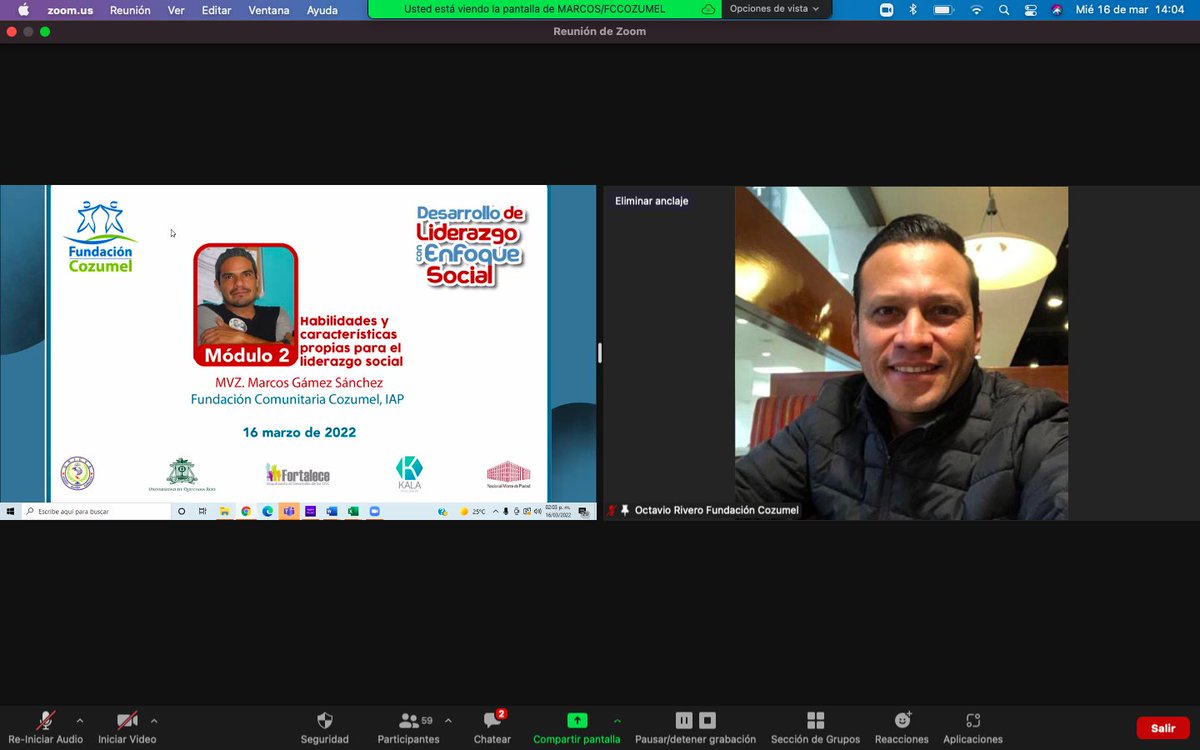Click the Excel icon in shared taskbar
Image resolution: width=1200 pixels, height=750 pixels.
353,511
